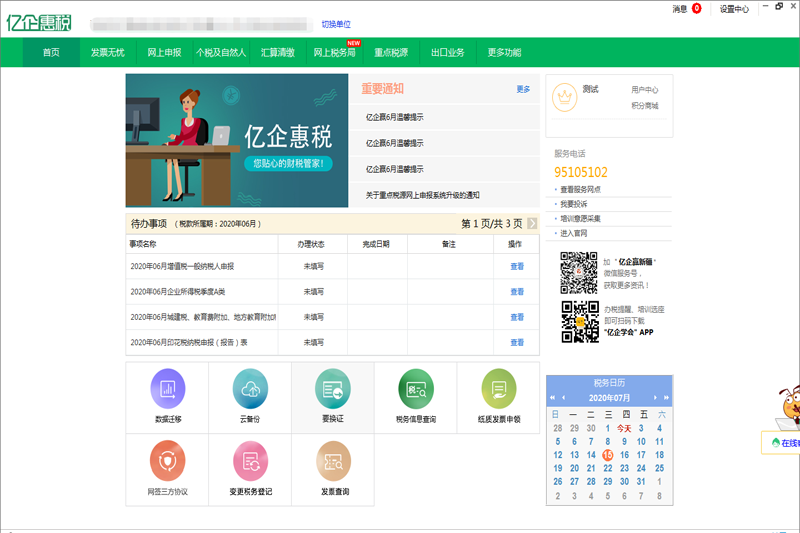This screenshot has width=800, height=533.
Task: Open the 关于重点税源网上申报系统升级的通知 notice
Action: 422,195
